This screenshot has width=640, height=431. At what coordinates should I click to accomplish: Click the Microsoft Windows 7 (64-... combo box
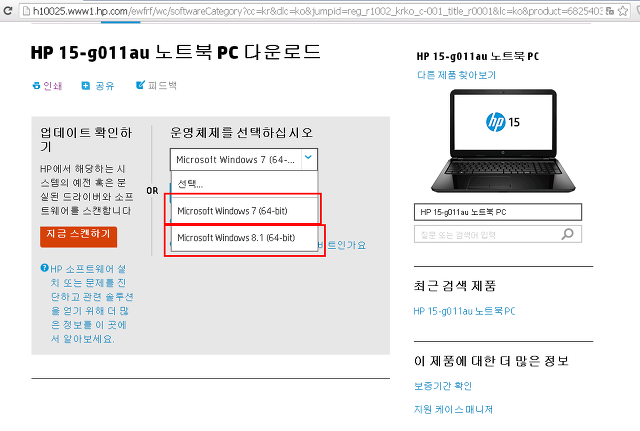click(244, 159)
